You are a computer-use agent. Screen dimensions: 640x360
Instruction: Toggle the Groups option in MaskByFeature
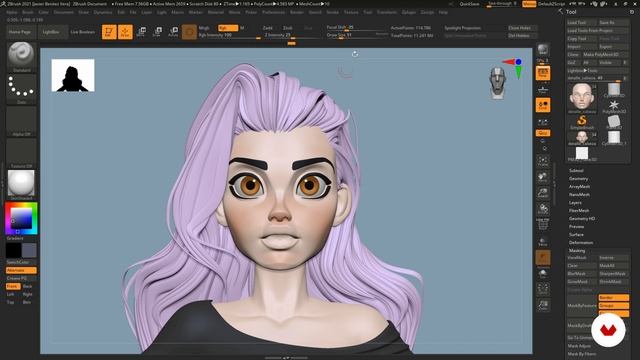click(613, 305)
